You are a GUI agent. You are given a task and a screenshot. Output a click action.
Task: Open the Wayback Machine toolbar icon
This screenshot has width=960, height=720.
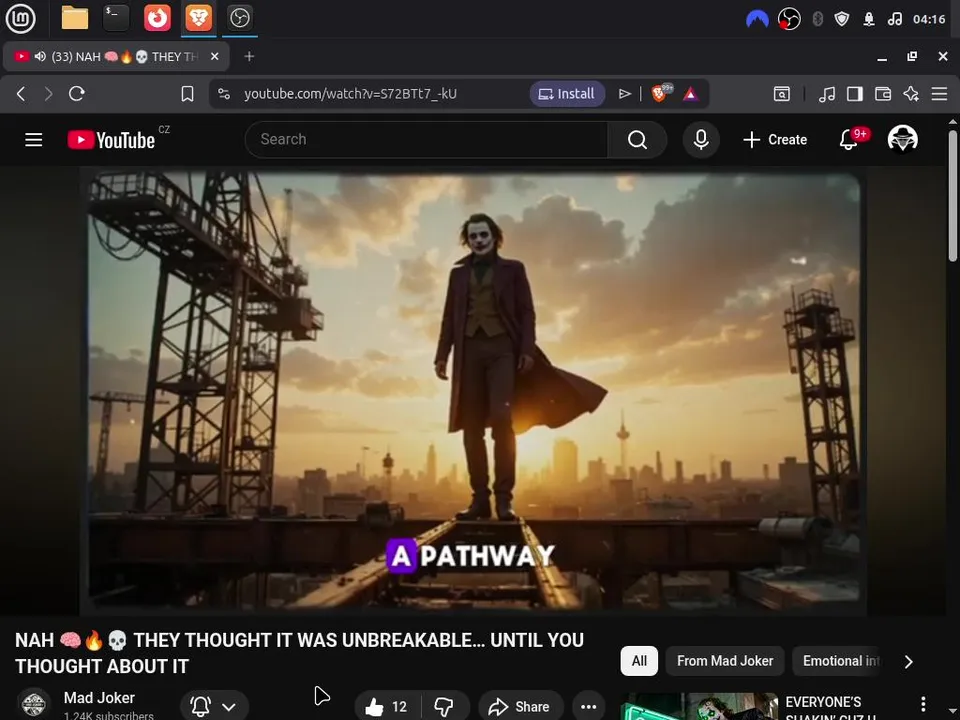point(782,94)
